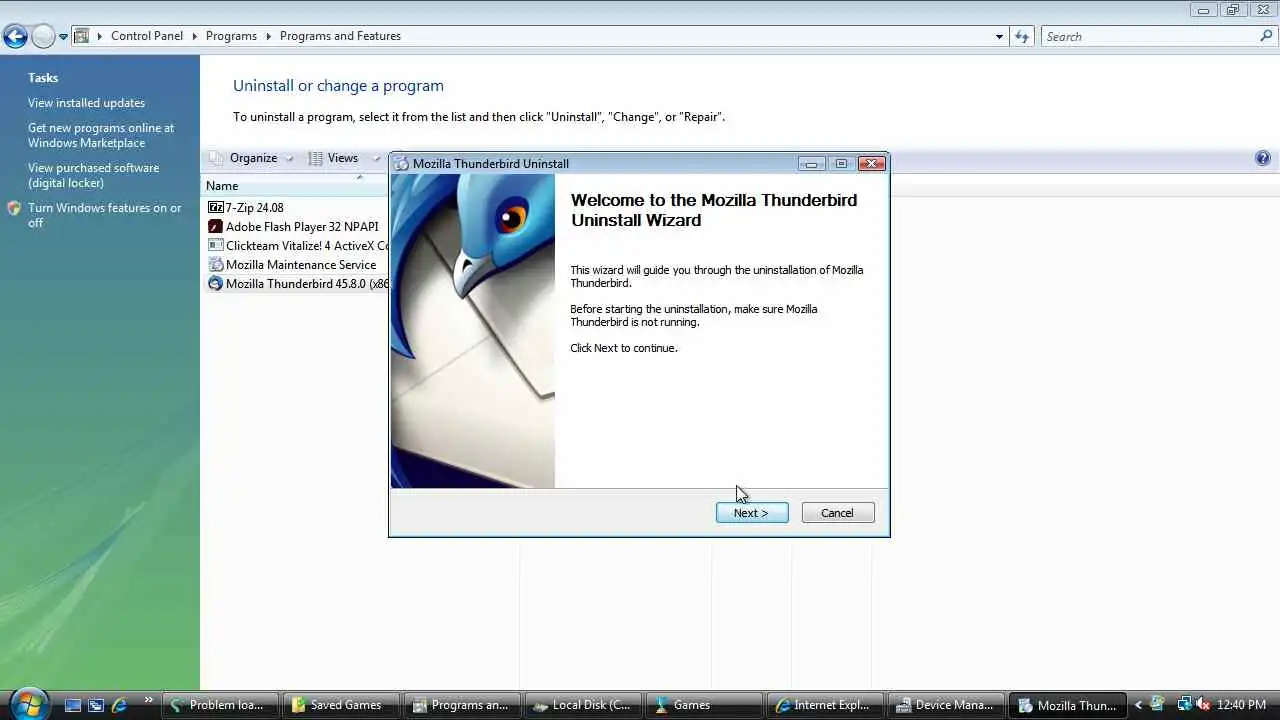Close the Thunderbird Uninstall dialog with X
Screen dimensions: 1280x720
tap(872, 164)
